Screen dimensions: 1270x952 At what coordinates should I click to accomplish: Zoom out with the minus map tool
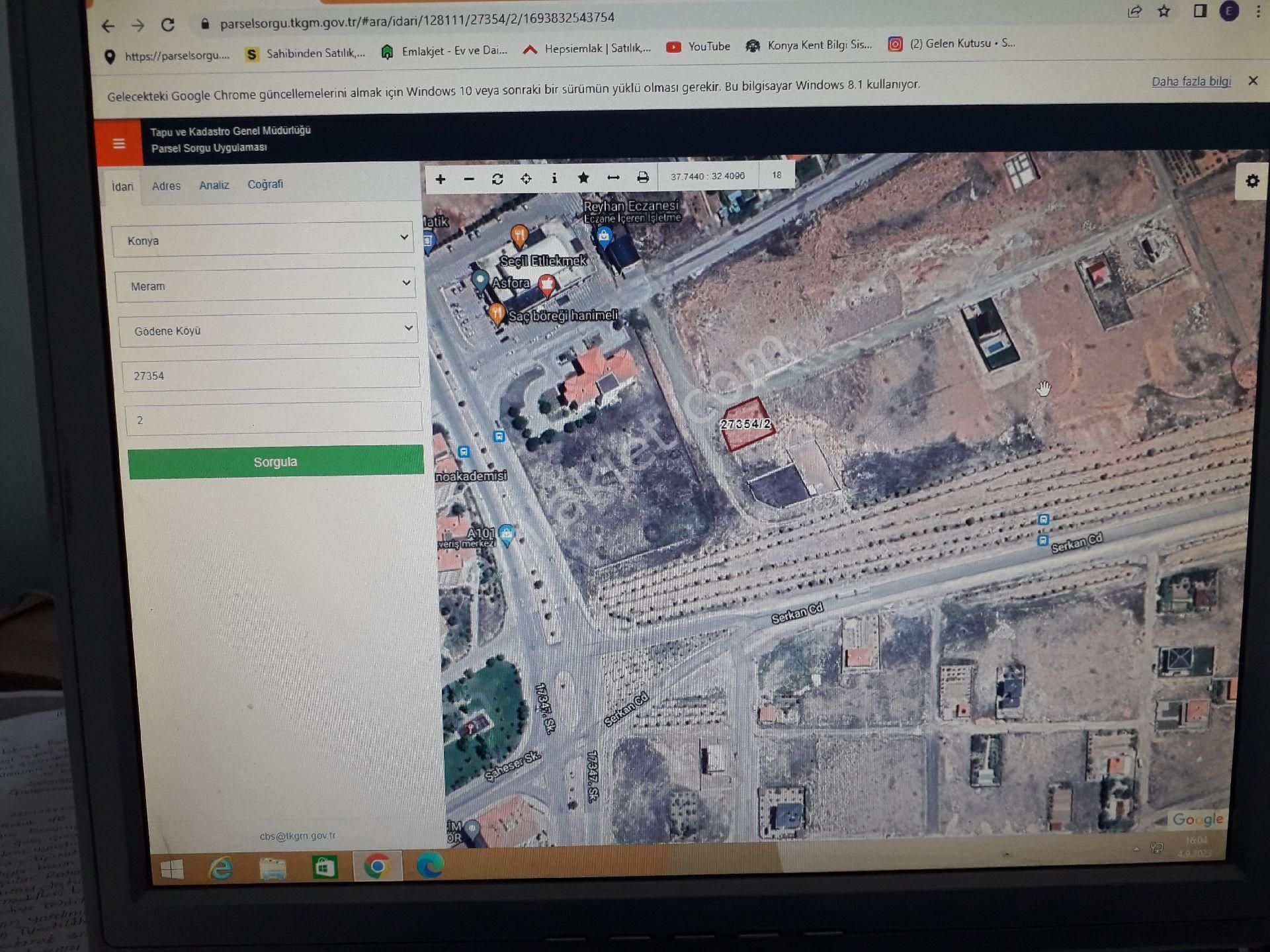coord(469,179)
